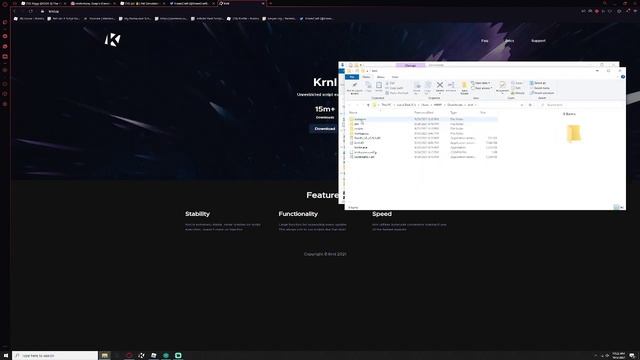
Task: Go up one folder level in Explorer
Action: tap(368, 105)
